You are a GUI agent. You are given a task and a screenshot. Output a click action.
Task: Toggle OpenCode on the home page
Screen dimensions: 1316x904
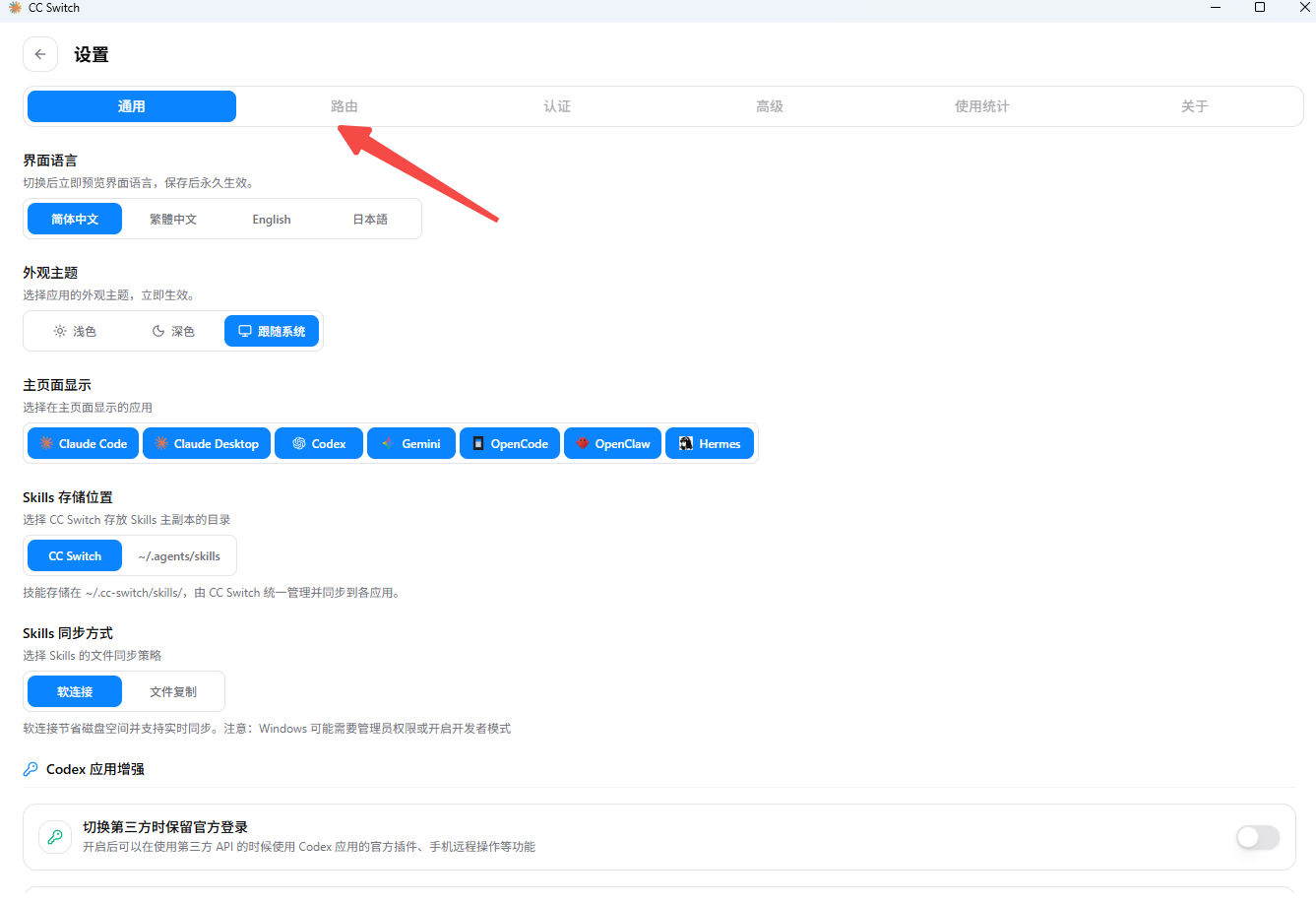(x=510, y=443)
